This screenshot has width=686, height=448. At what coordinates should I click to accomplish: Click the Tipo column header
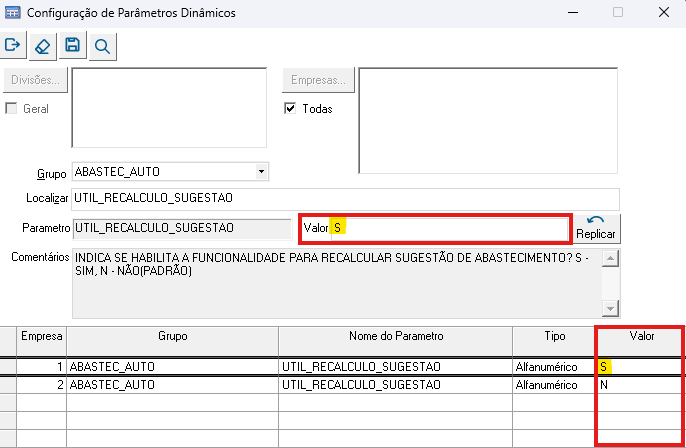pyautogui.click(x=553, y=337)
